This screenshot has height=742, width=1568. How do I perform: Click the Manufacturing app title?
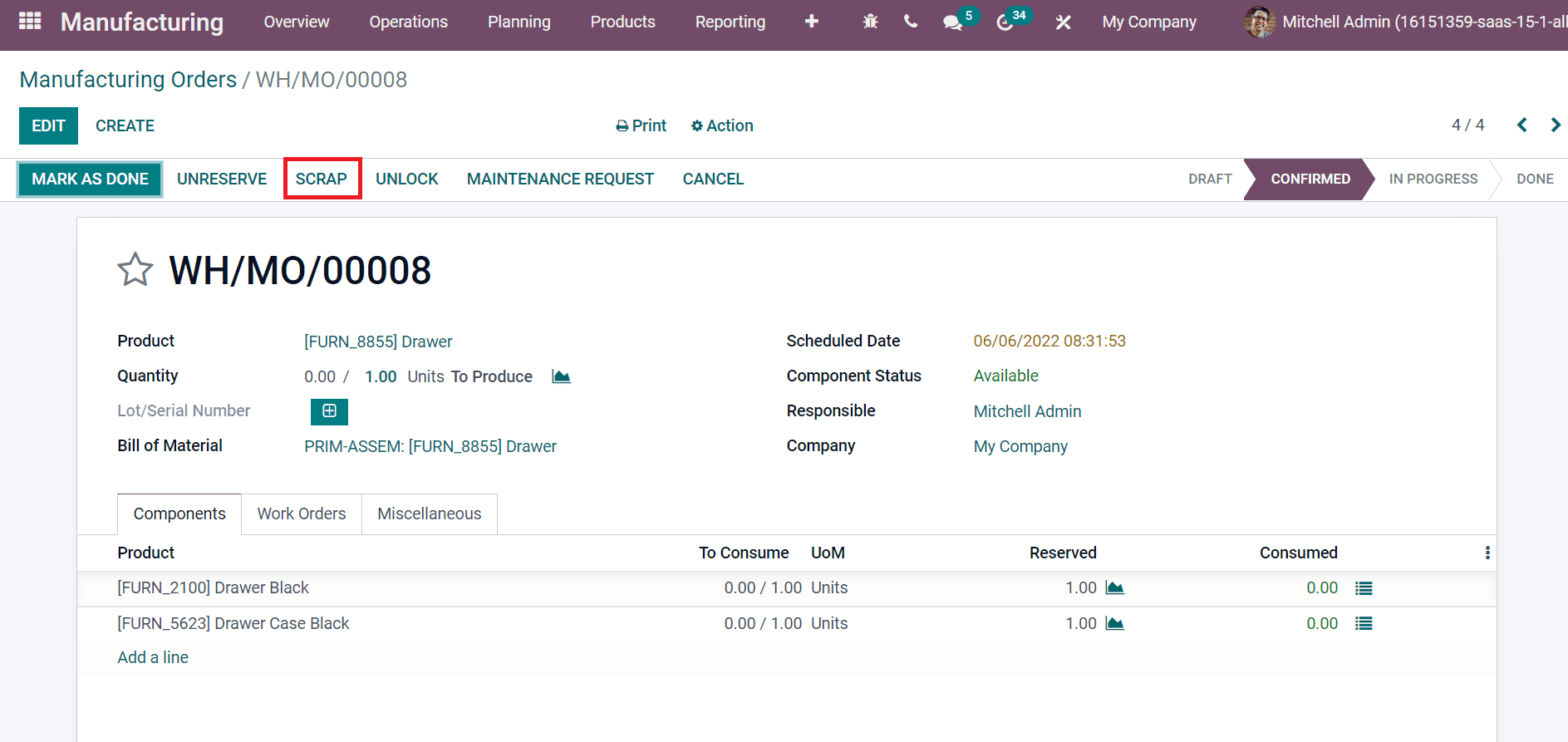142,22
